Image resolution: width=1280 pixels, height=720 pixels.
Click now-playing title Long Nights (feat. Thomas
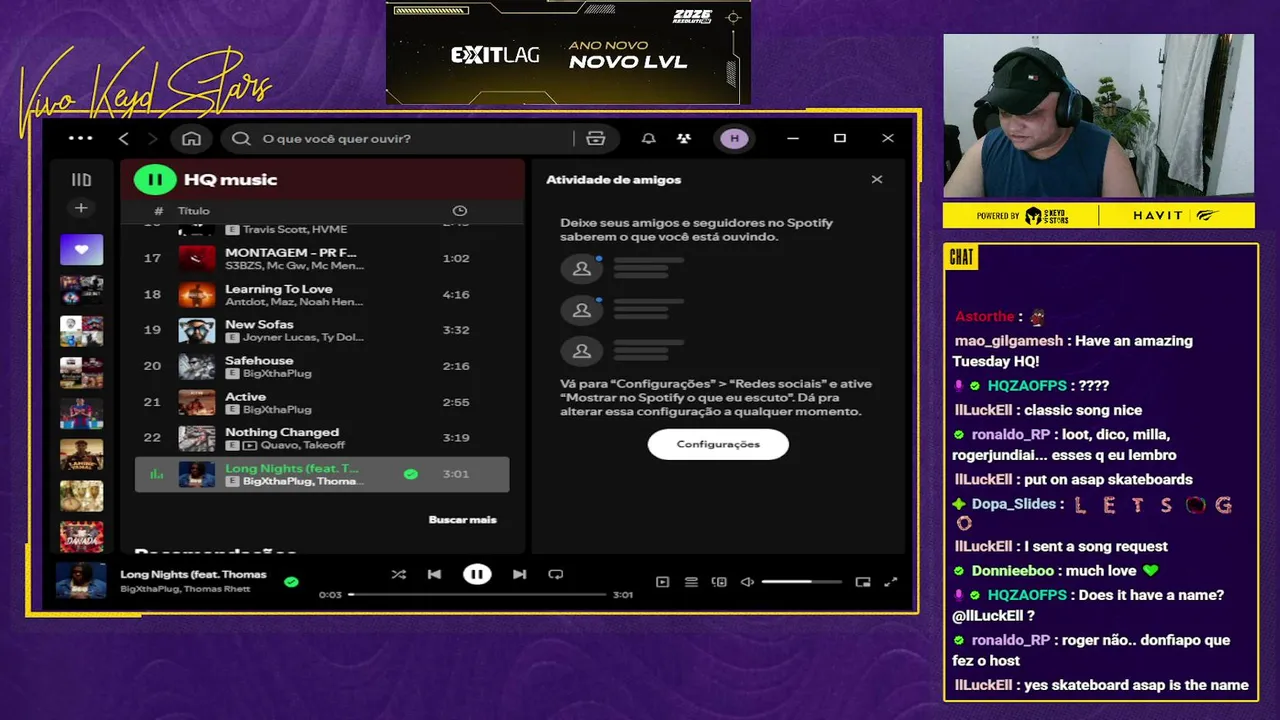194,574
